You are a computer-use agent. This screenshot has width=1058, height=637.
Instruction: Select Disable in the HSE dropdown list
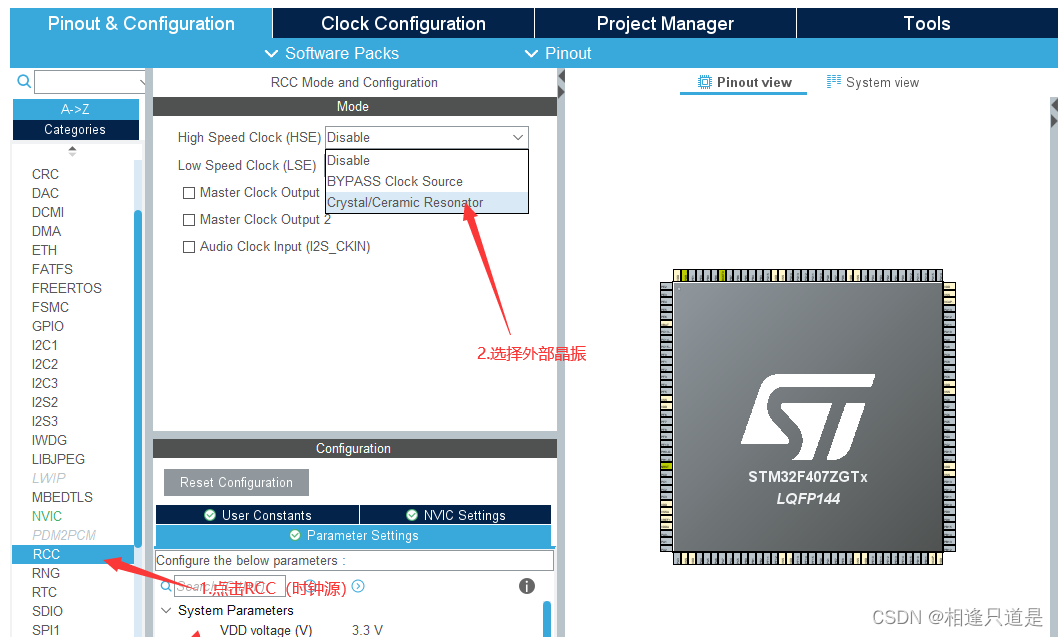point(426,161)
